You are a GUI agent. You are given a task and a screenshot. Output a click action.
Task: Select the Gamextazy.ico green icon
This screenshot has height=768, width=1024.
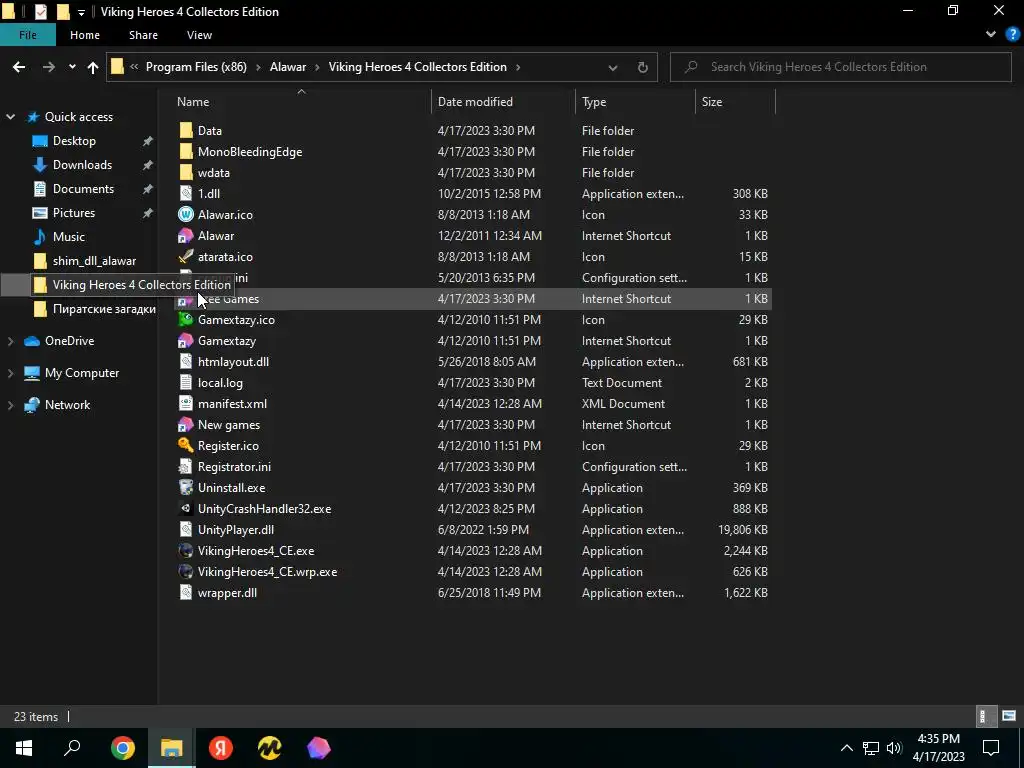tap(186, 319)
